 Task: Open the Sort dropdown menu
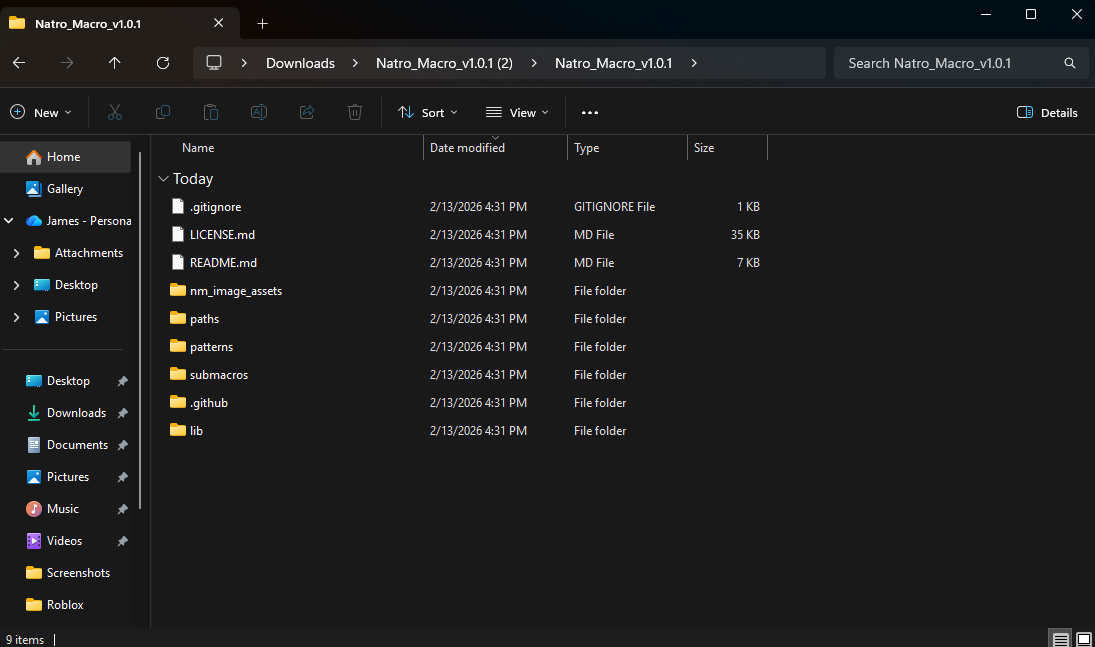[427, 113]
